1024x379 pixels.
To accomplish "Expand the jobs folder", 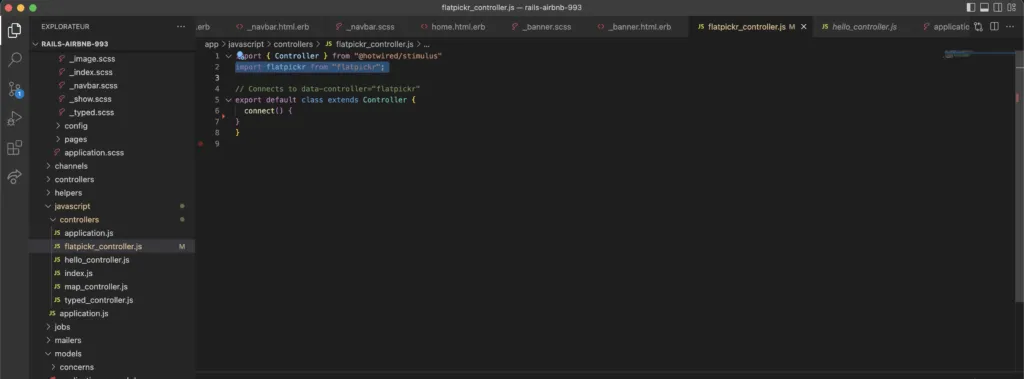I will [62, 327].
